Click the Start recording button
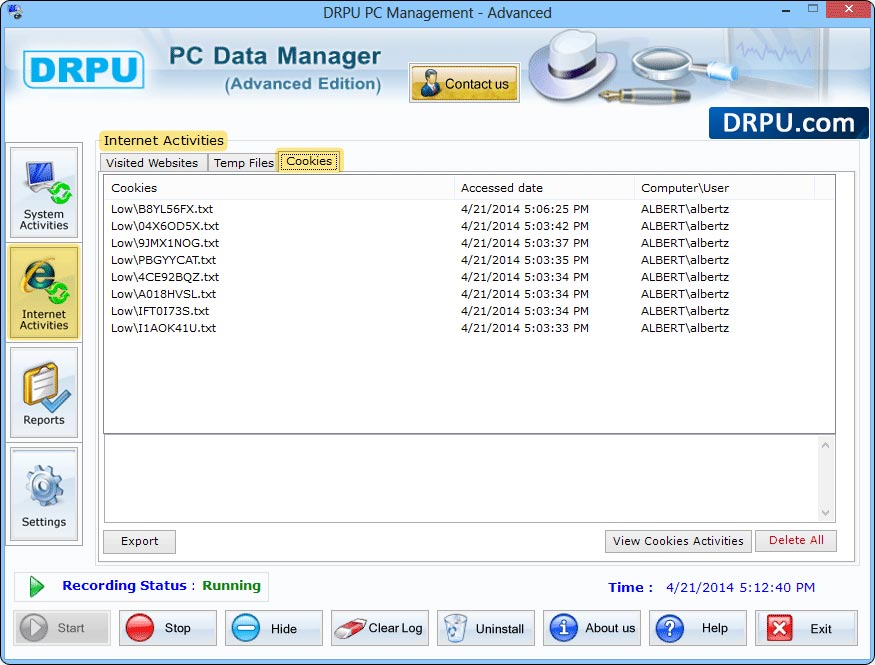The width and height of the screenshot is (875, 665). click(62, 628)
